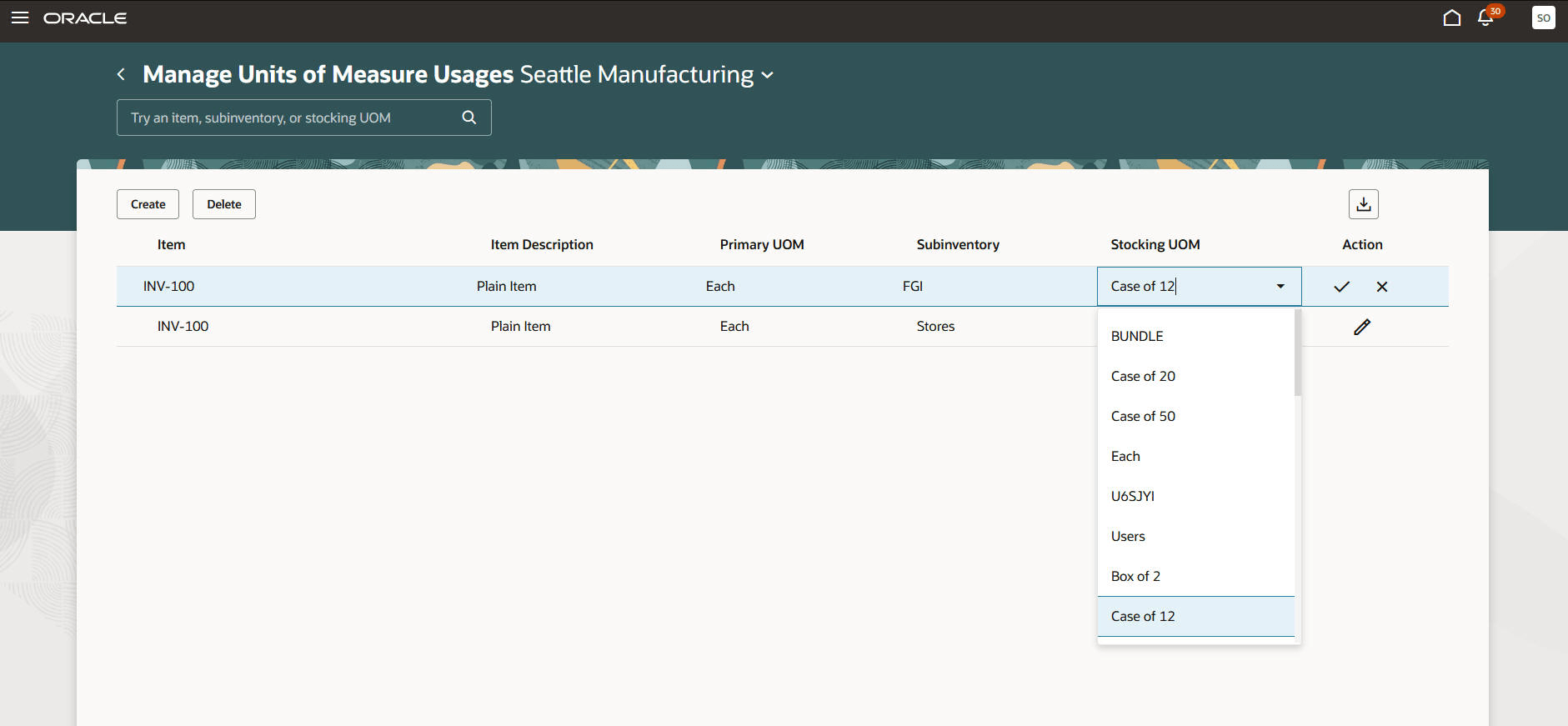Screen dimensions: 1568x726
Task: Choose BUNDLE from the list
Action: (1195, 336)
